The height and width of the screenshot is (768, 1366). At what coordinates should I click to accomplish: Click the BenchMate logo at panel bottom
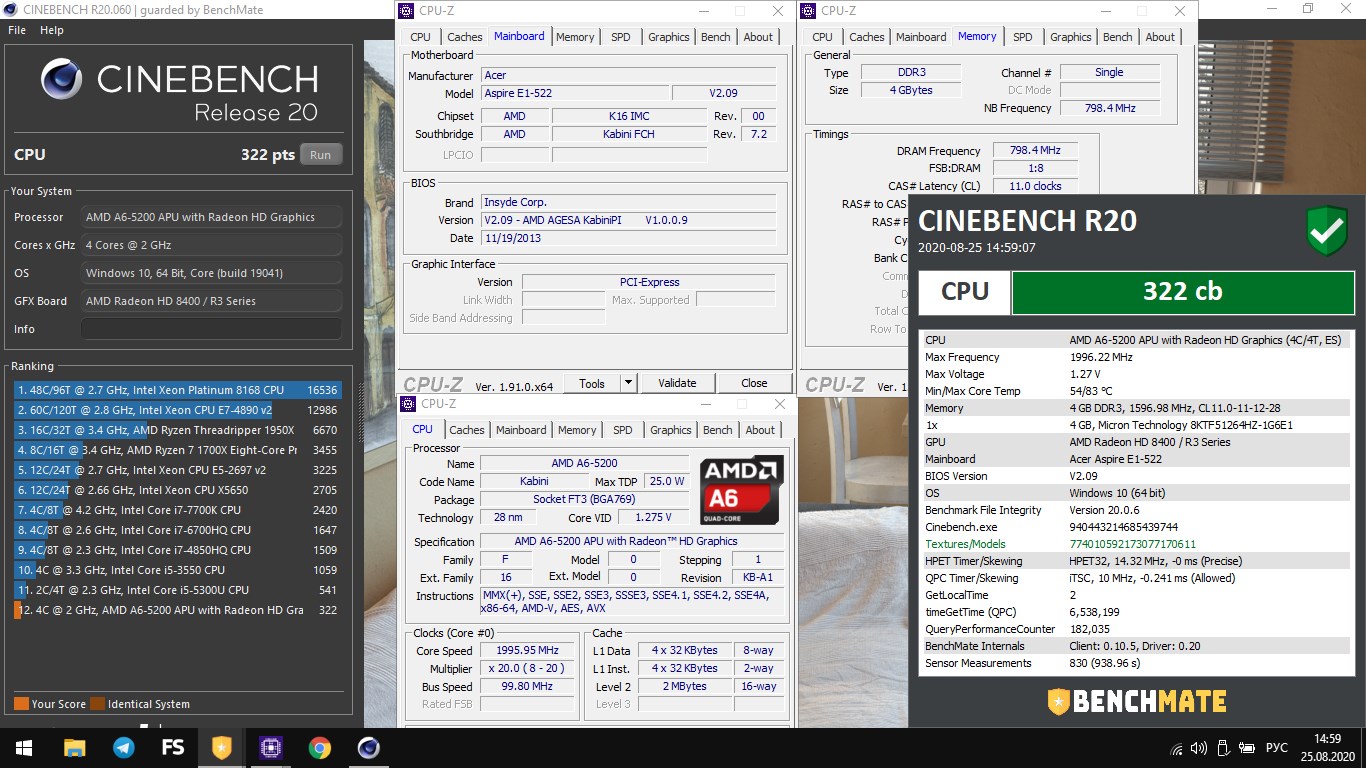click(1136, 700)
